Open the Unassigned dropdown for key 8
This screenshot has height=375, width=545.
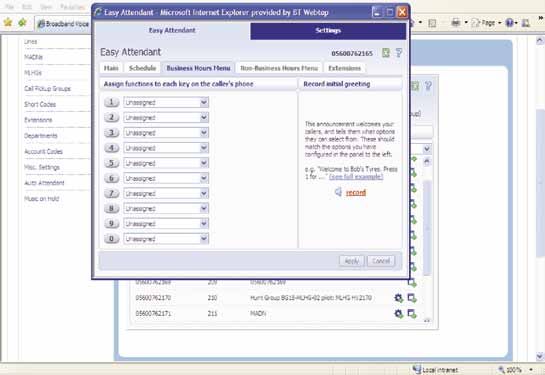[x=166, y=209]
